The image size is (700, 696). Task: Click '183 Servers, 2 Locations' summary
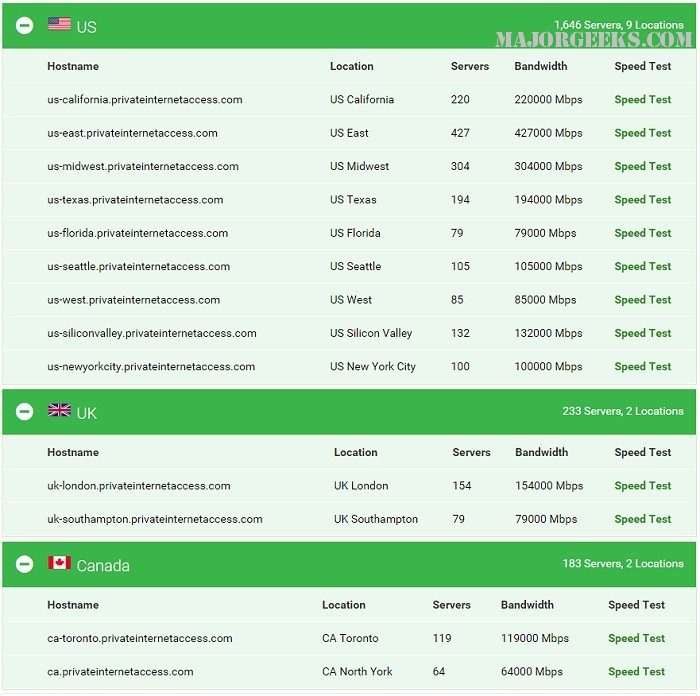click(x=623, y=563)
